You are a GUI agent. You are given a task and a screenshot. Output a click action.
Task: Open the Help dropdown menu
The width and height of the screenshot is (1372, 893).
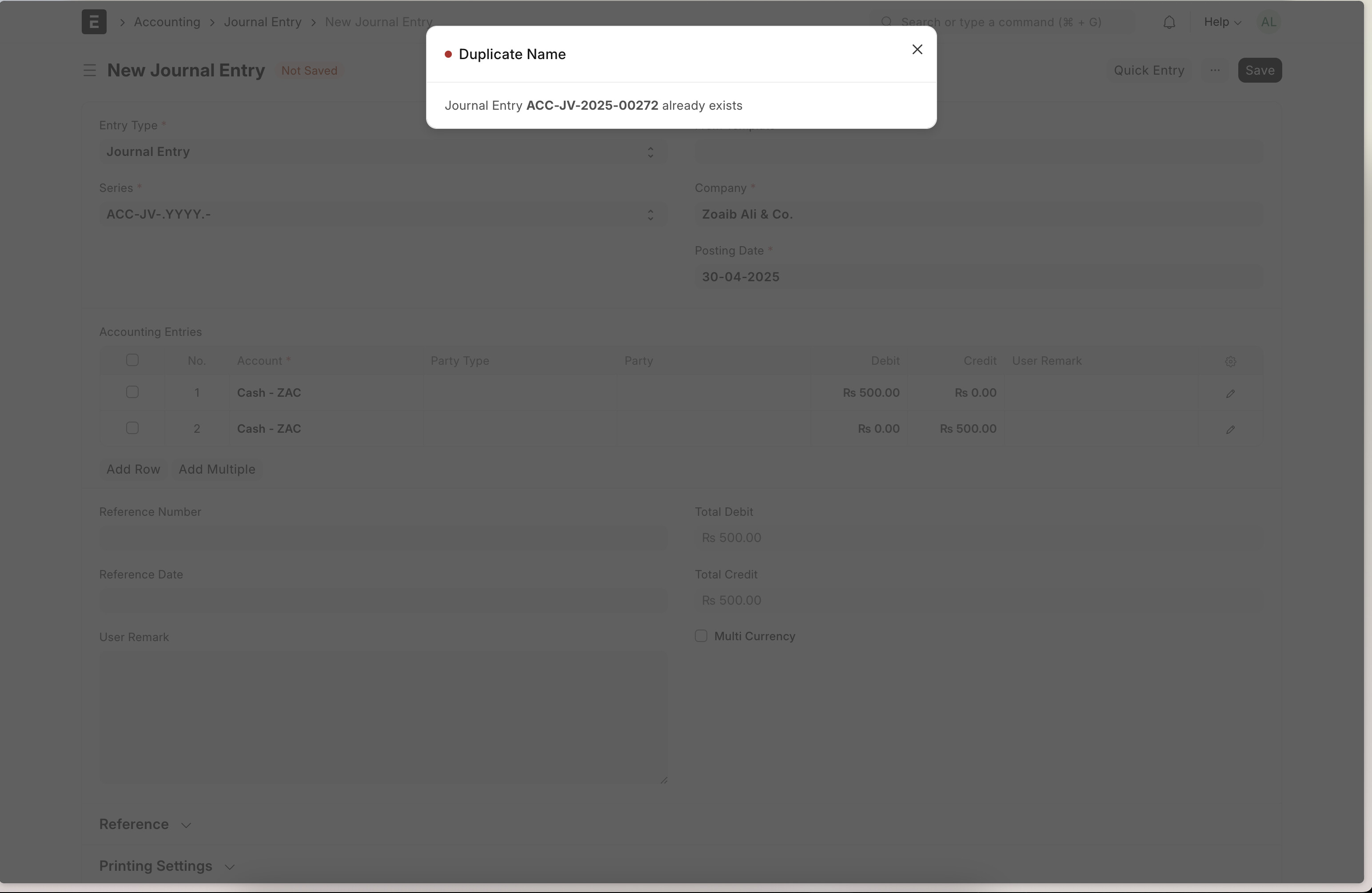click(x=1222, y=22)
